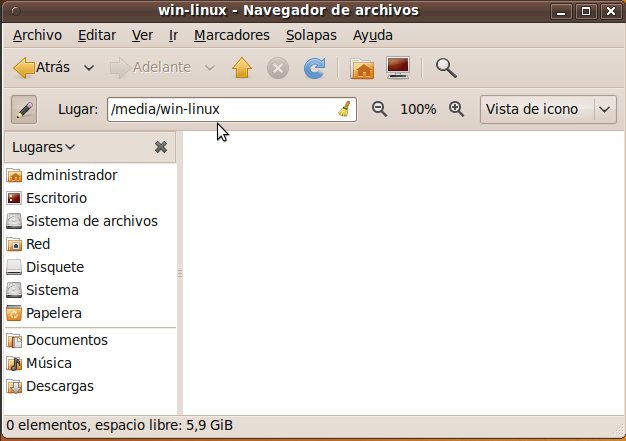The image size is (626, 441).
Task: Click the search magnifier icon
Action: [x=446, y=68]
